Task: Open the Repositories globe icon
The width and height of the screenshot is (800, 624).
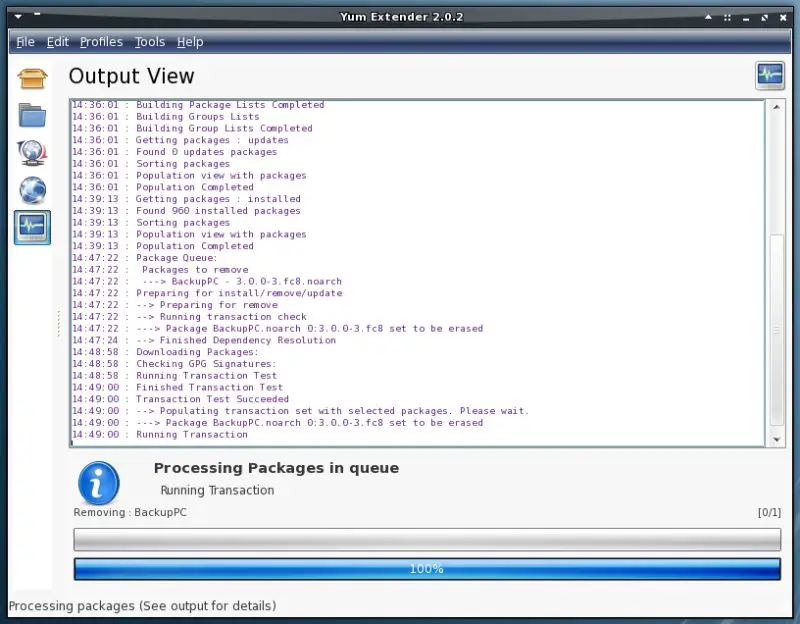Action: point(32,190)
